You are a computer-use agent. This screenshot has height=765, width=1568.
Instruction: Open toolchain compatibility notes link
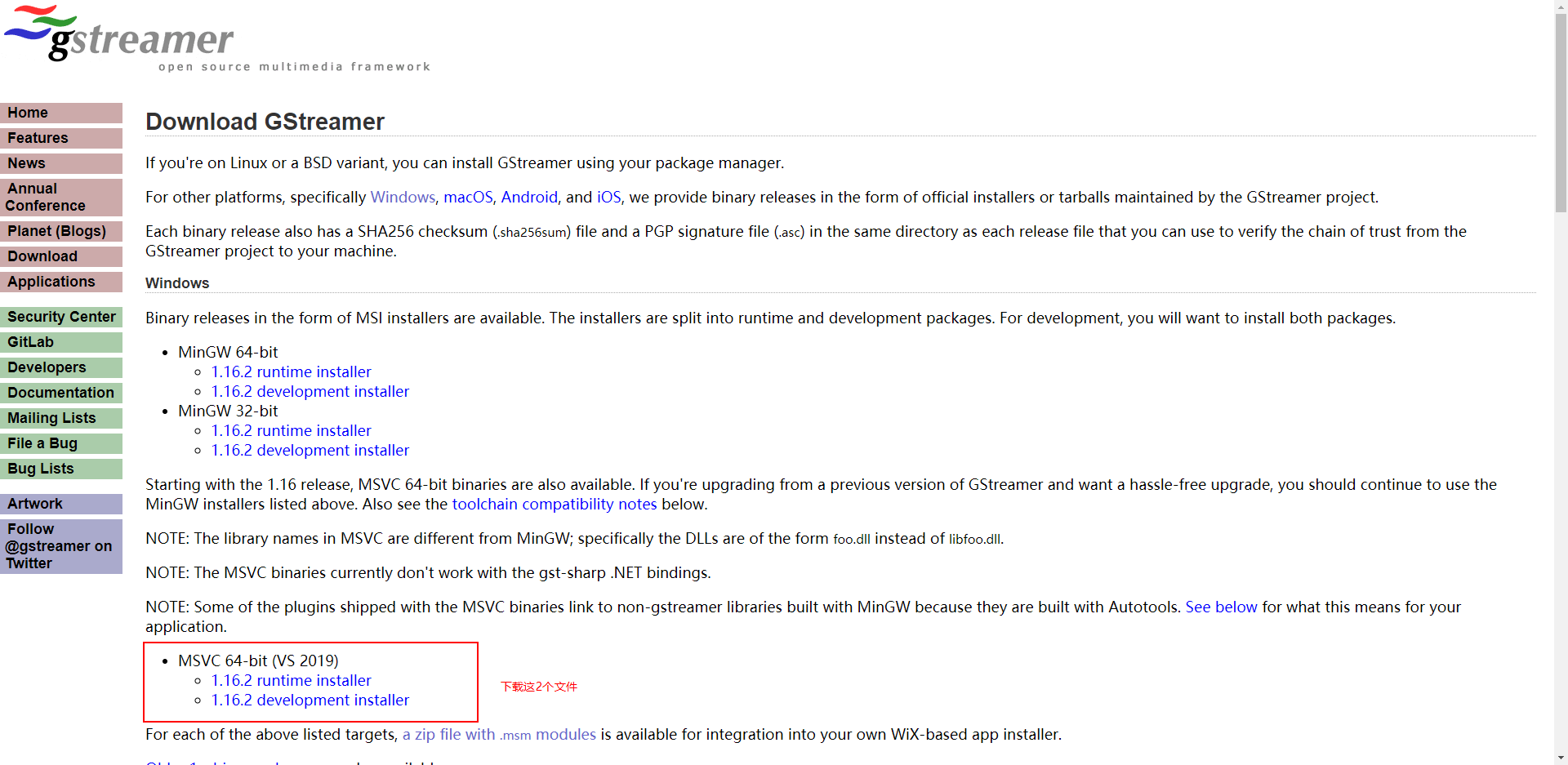555,504
